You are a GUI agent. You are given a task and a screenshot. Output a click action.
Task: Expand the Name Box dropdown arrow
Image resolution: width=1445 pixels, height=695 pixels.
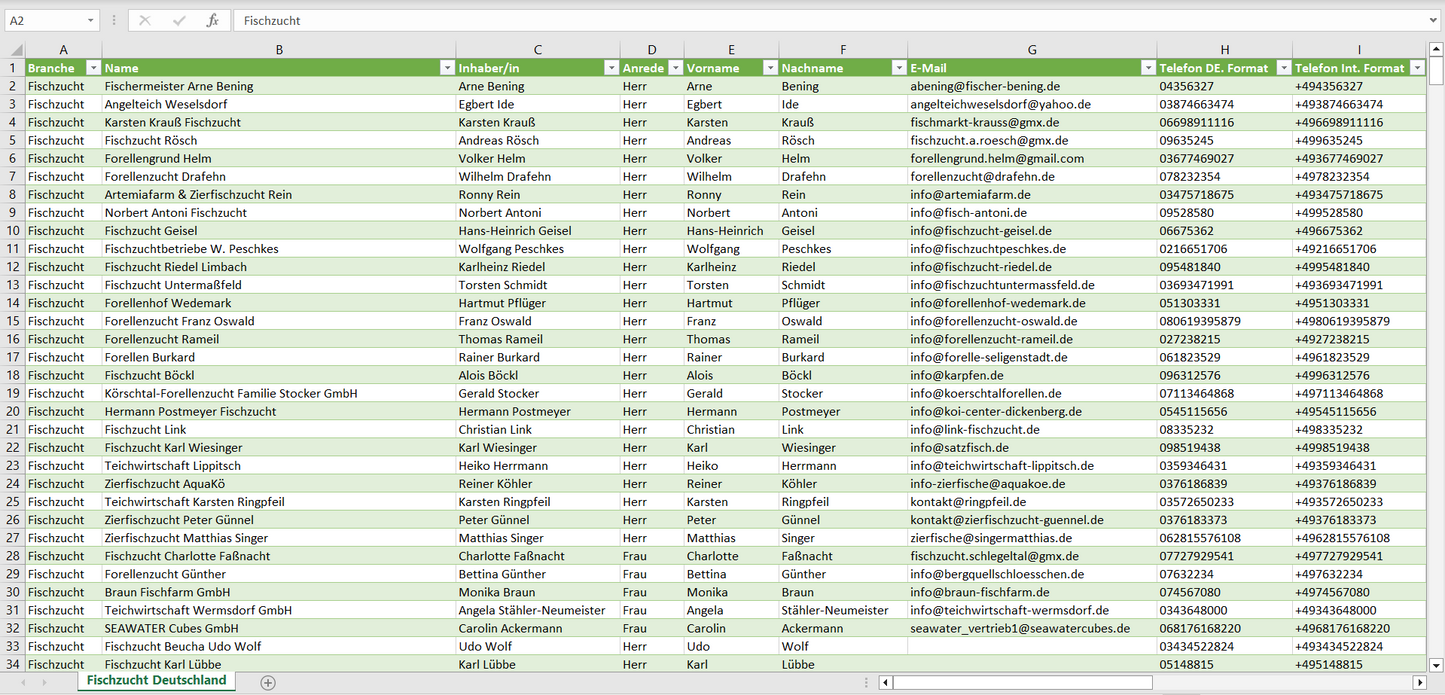point(90,20)
